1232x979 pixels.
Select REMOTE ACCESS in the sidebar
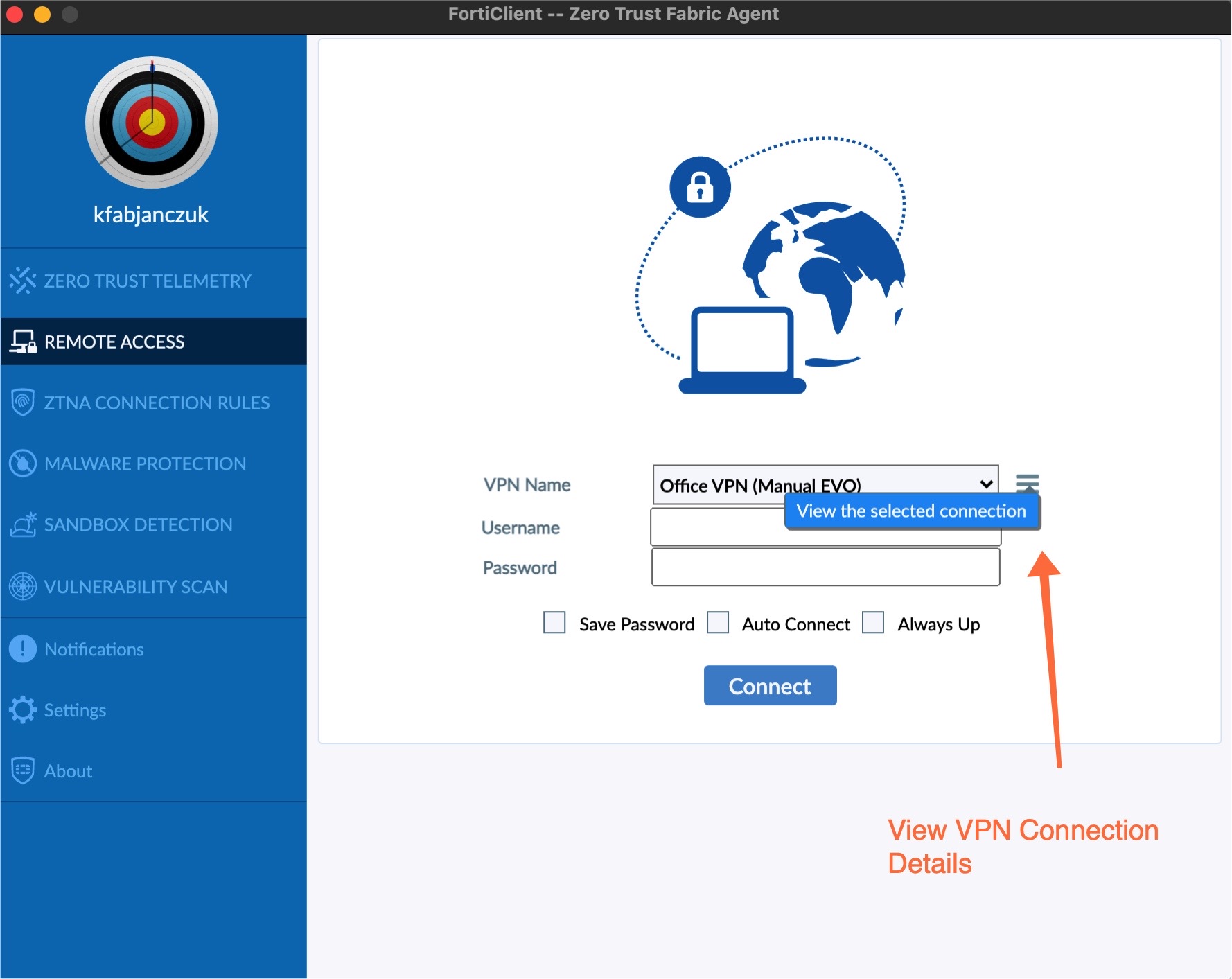(x=154, y=342)
